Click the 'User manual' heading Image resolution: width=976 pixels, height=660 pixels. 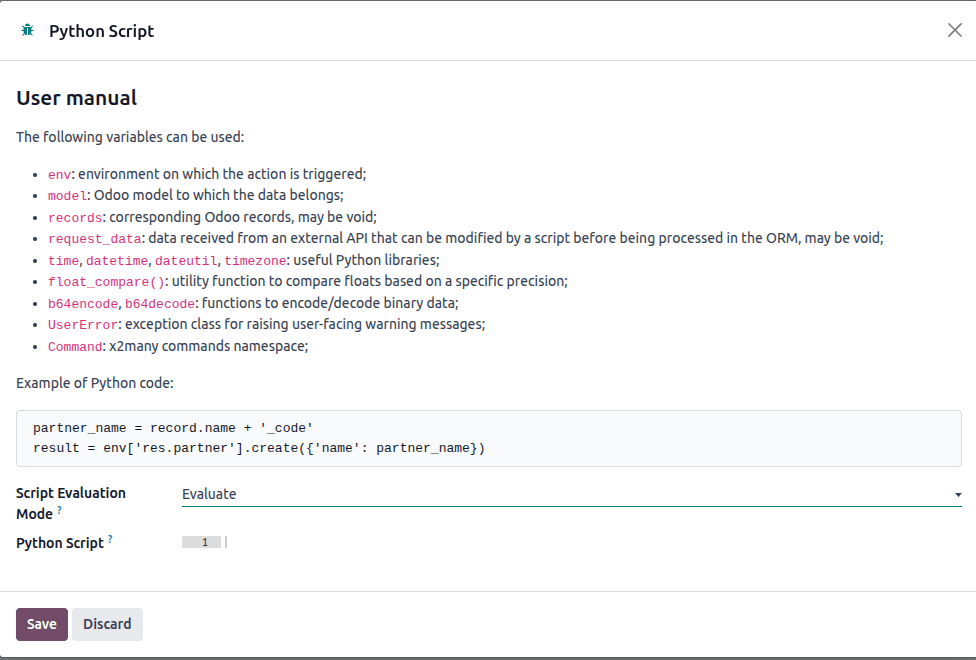coord(77,98)
